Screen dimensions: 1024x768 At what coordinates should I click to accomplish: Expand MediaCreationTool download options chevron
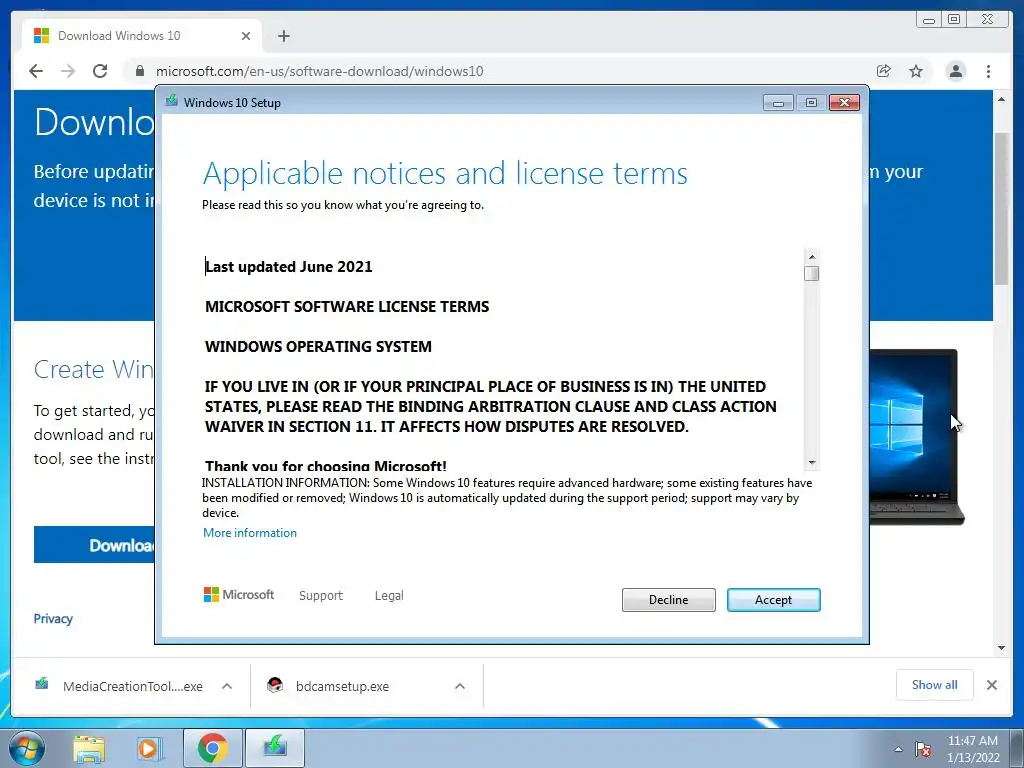coord(227,686)
